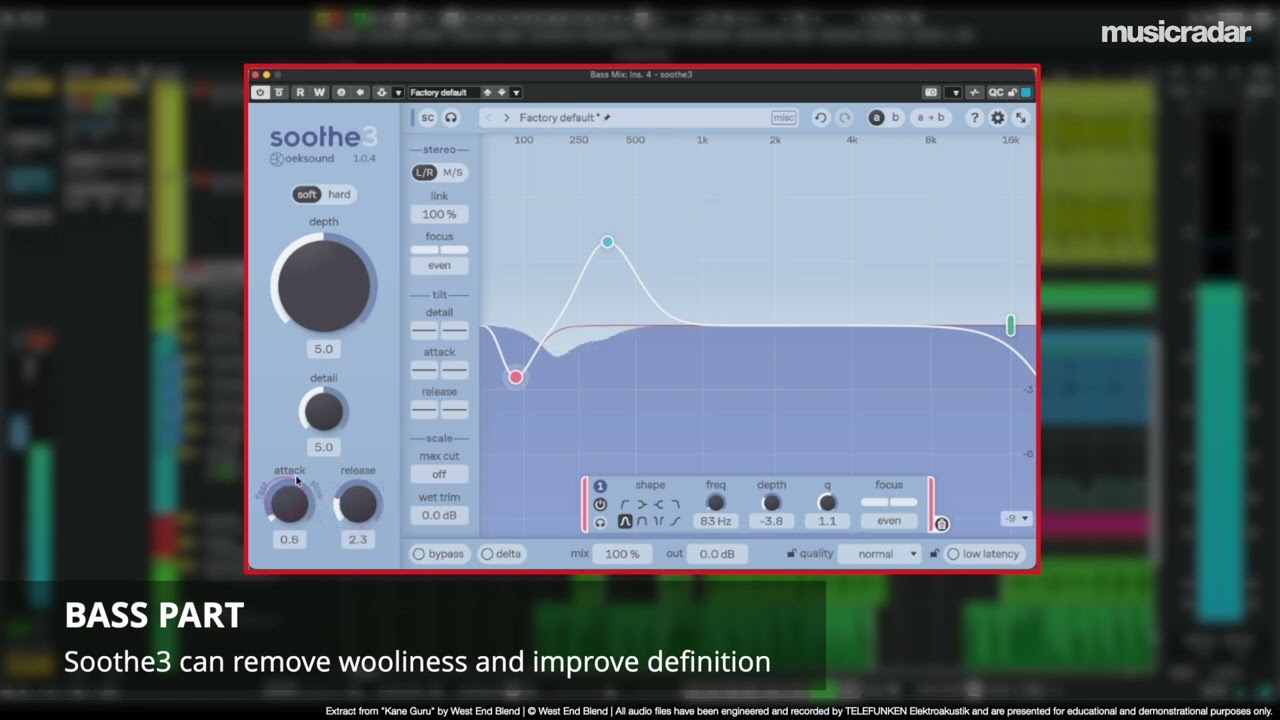Go to next soothe preset arrow
1280x720 pixels.
point(507,118)
